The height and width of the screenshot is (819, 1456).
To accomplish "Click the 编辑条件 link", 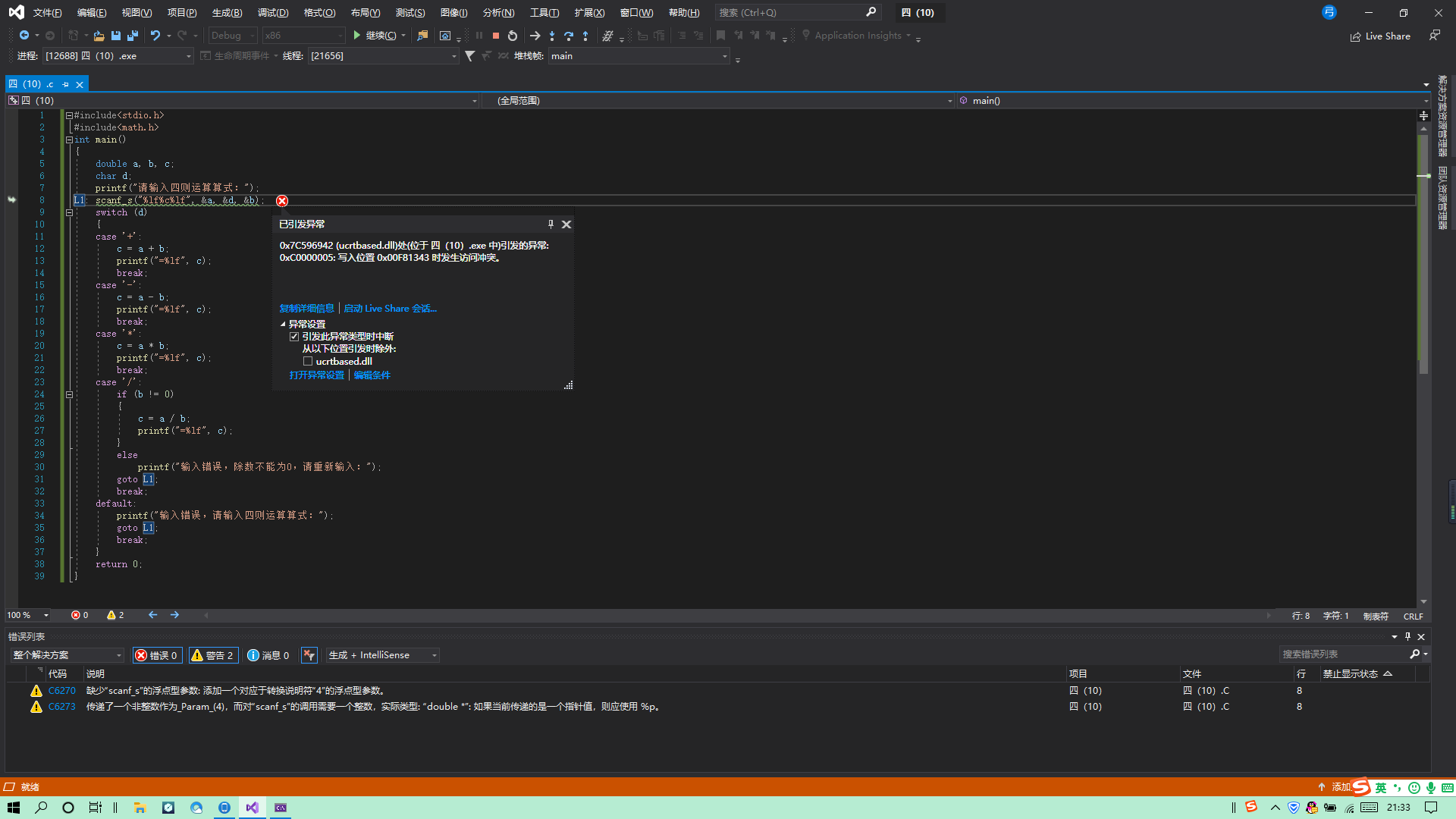I will [x=372, y=375].
